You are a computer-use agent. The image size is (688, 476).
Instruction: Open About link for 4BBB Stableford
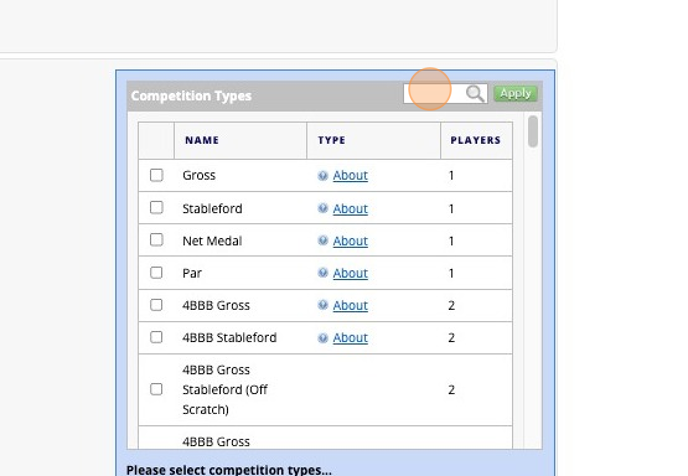(x=350, y=338)
